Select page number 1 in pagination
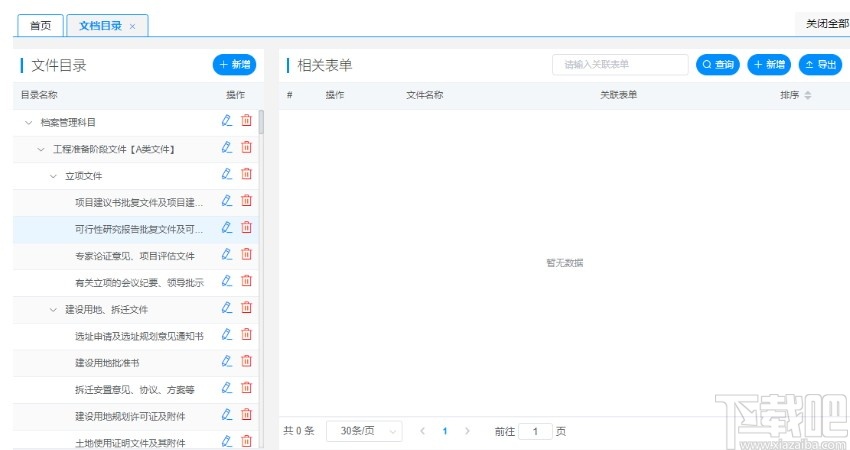Viewport: 850px width, 450px height. click(x=445, y=431)
